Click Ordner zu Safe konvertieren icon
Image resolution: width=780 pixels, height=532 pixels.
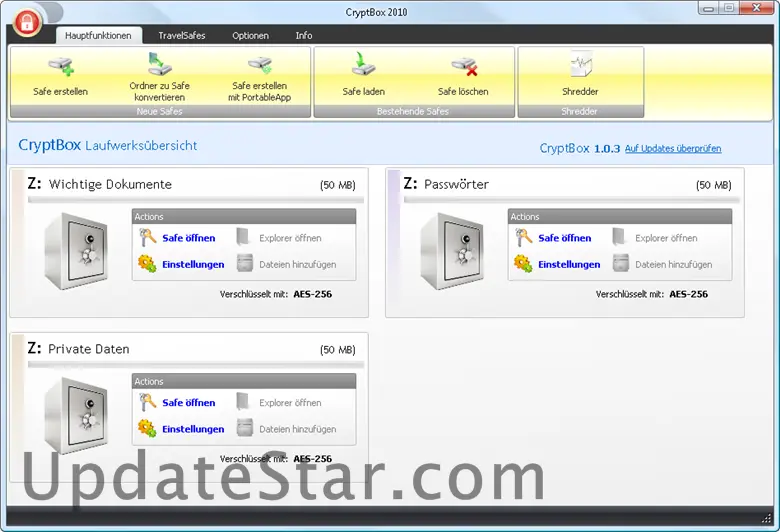(159, 63)
